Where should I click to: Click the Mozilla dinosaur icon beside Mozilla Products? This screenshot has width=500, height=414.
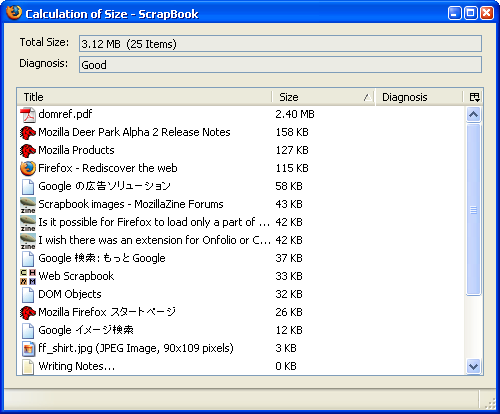click(x=28, y=151)
